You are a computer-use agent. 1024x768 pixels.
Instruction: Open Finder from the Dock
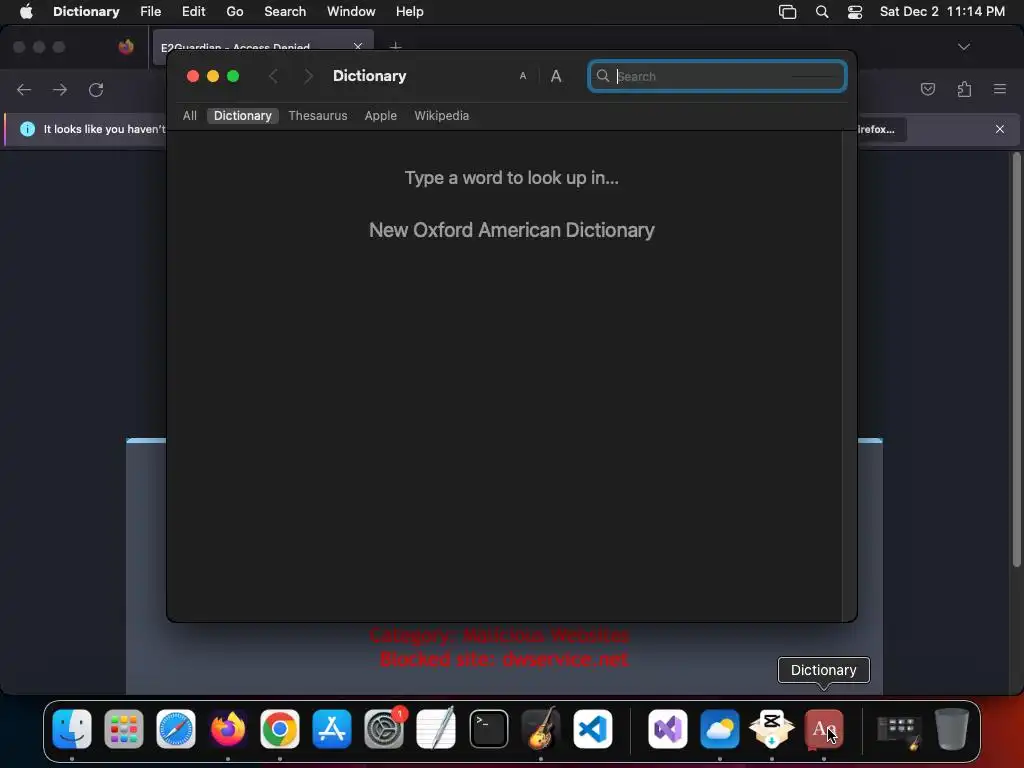click(72, 728)
